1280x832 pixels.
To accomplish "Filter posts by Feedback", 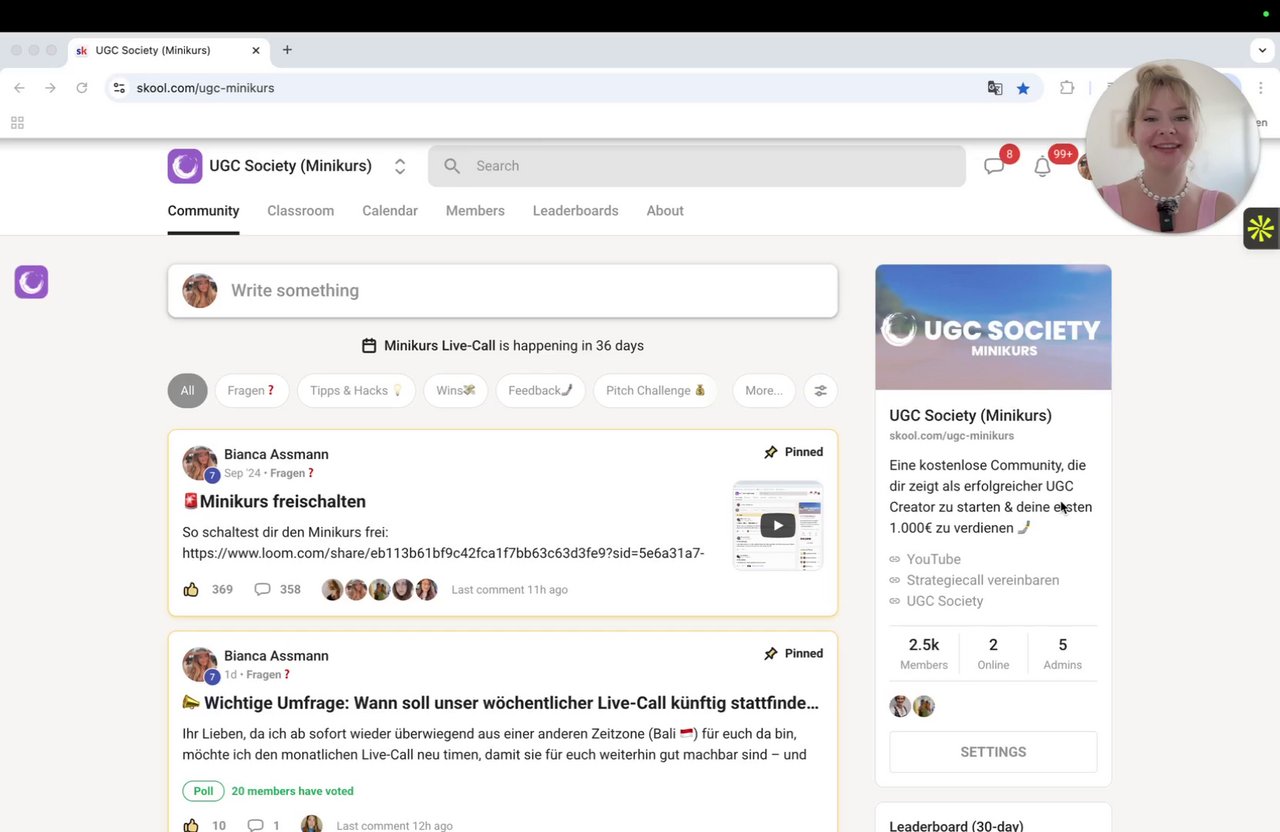I will [540, 391].
